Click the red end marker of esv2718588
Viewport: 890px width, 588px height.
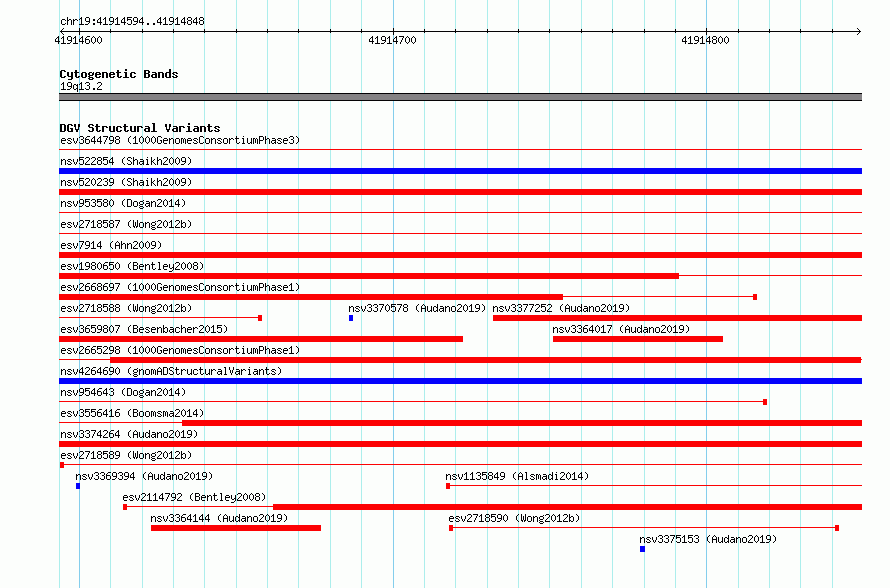260,318
